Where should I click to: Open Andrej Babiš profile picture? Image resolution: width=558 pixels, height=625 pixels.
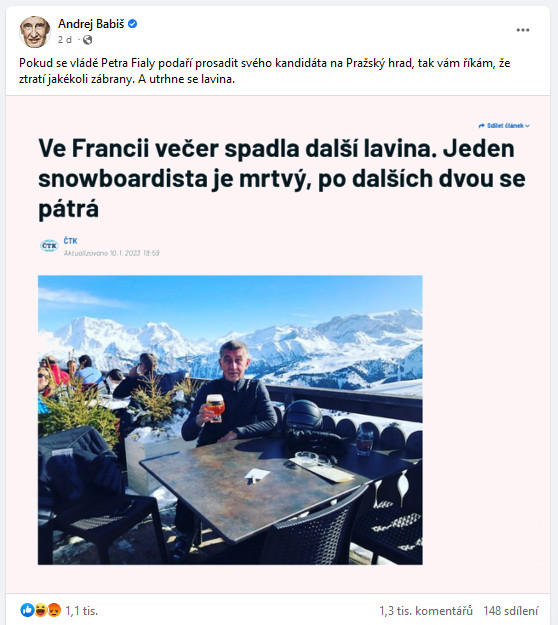[35, 31]
